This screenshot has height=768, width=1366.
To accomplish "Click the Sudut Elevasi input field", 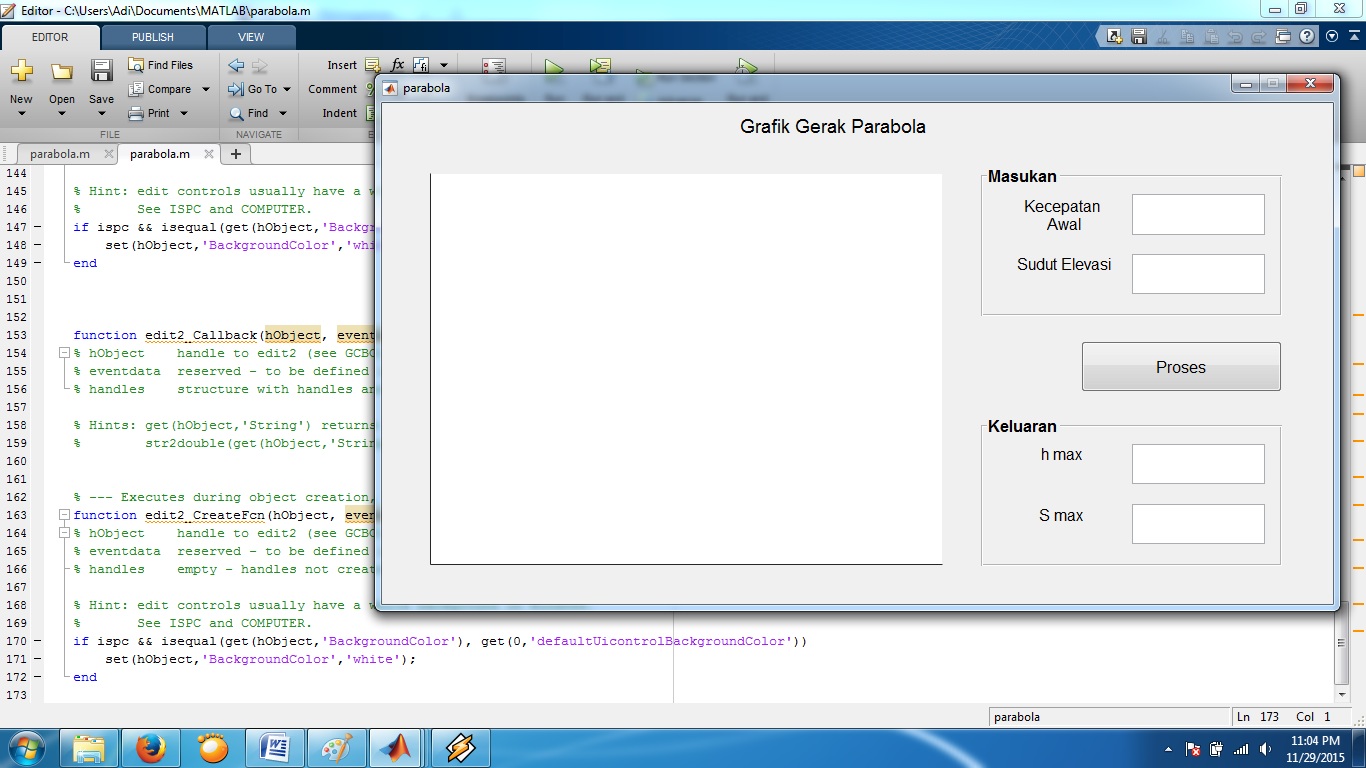I will point(1198,274).
